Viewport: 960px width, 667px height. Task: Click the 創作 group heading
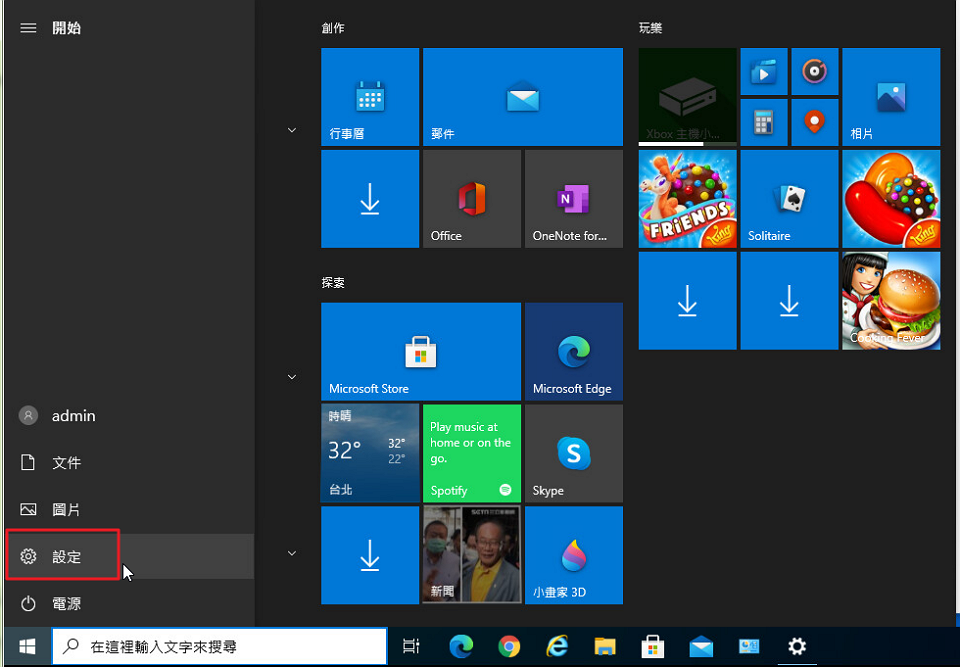pyautogui.click(x=333, y=28)
